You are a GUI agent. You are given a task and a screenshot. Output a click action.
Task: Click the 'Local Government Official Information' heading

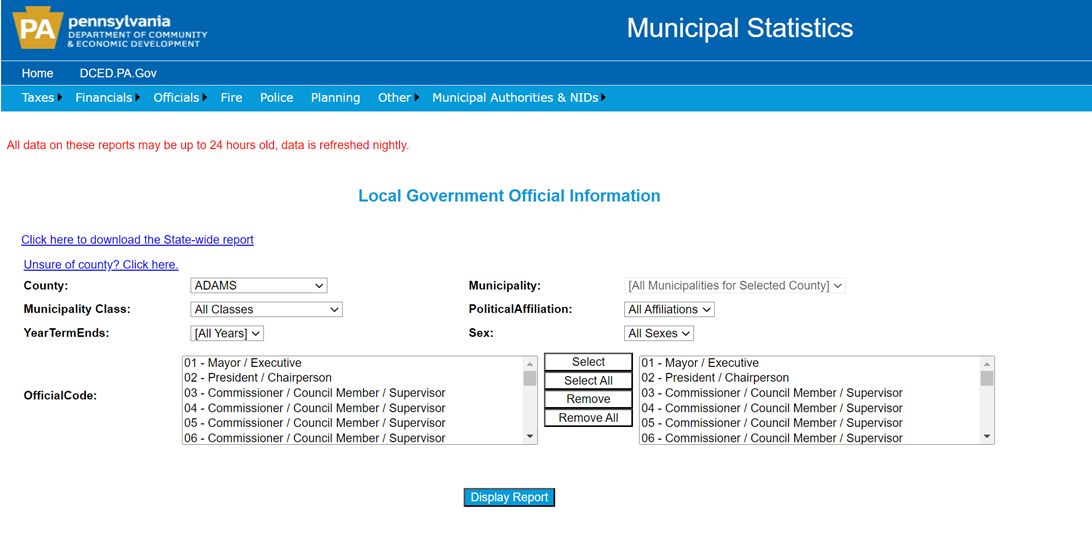[509, 196]
